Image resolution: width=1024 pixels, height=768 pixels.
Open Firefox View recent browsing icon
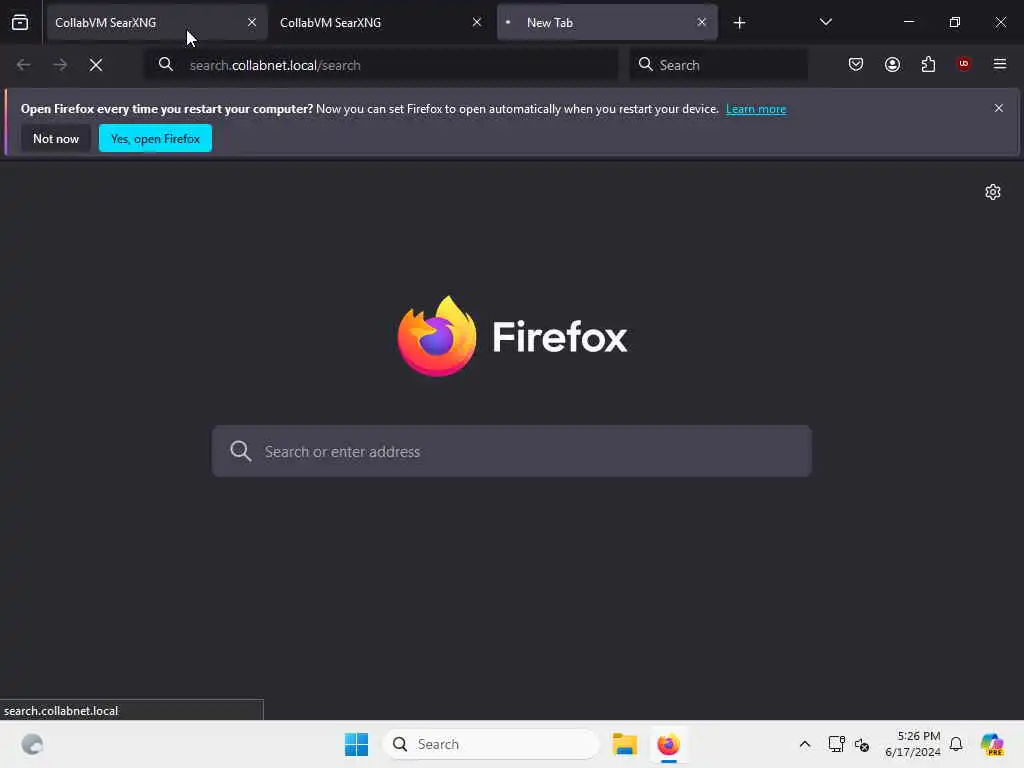20,22
